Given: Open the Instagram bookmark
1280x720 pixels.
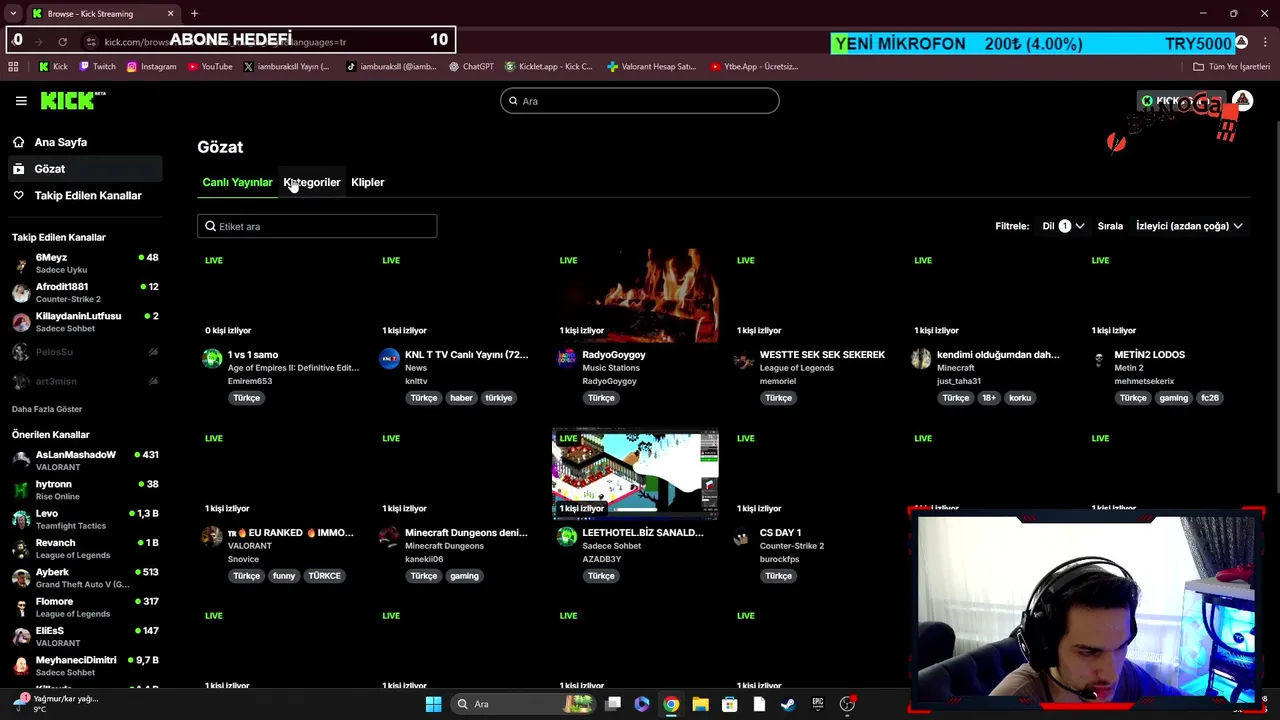Looking at the screenshot, I should (x=151, y=67).
